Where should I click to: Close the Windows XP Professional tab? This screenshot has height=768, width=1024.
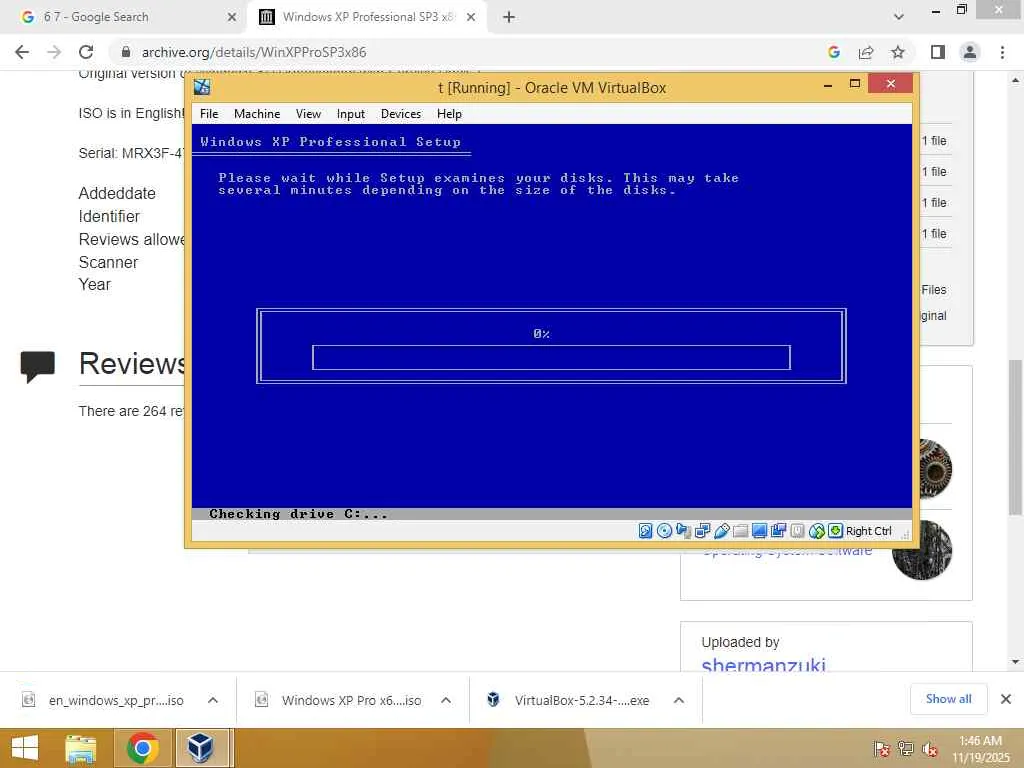click(471, 18)
